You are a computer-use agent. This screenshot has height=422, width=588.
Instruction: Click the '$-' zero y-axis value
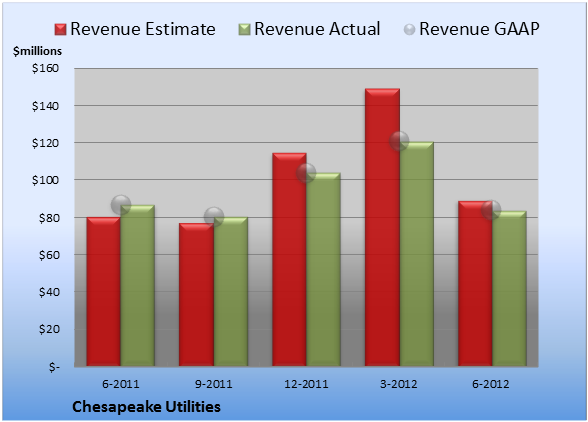coord(54,366)
